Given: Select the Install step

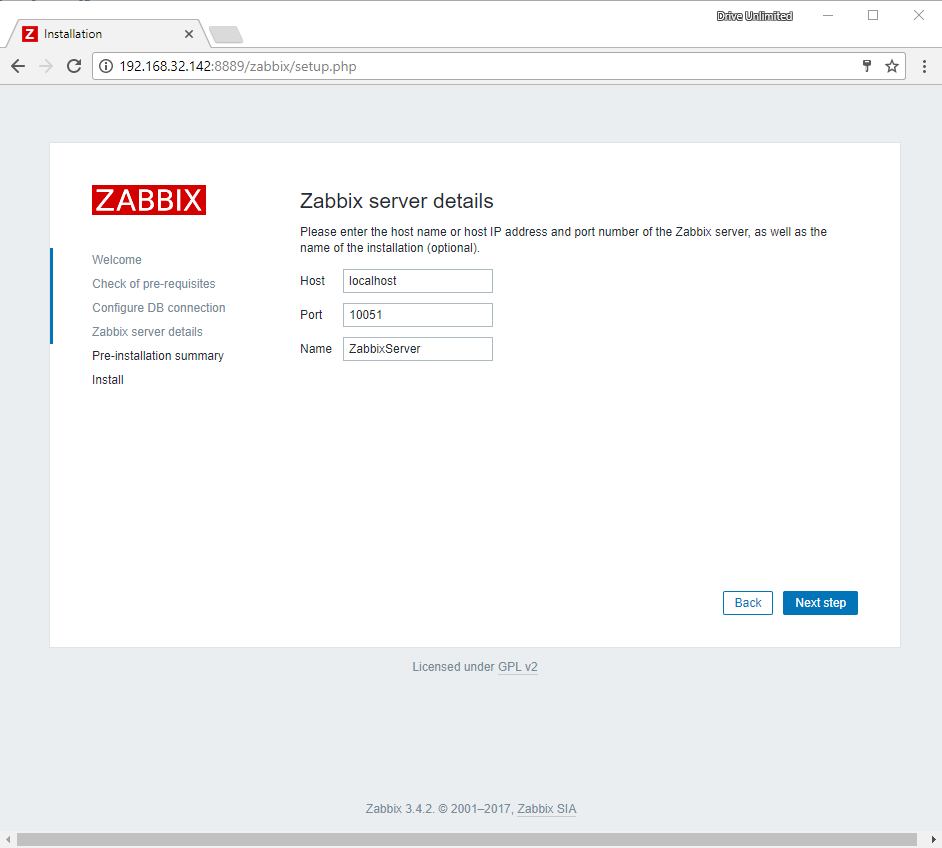Looking at the screenshot, I should tap(108, 380).
